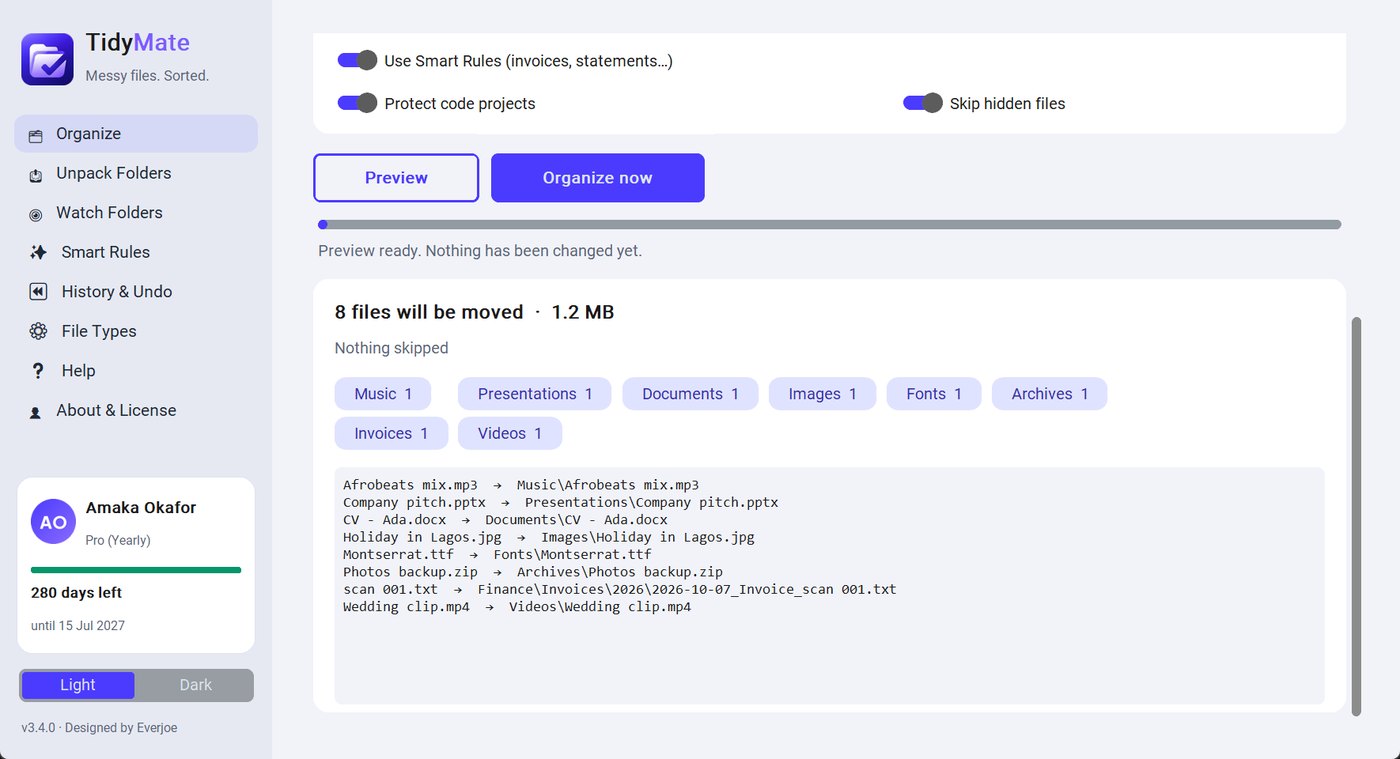This screenshot has width=1400, height=759.
Task: Click the scan 001.txt invoice preview line
Action: click(619, 589)
